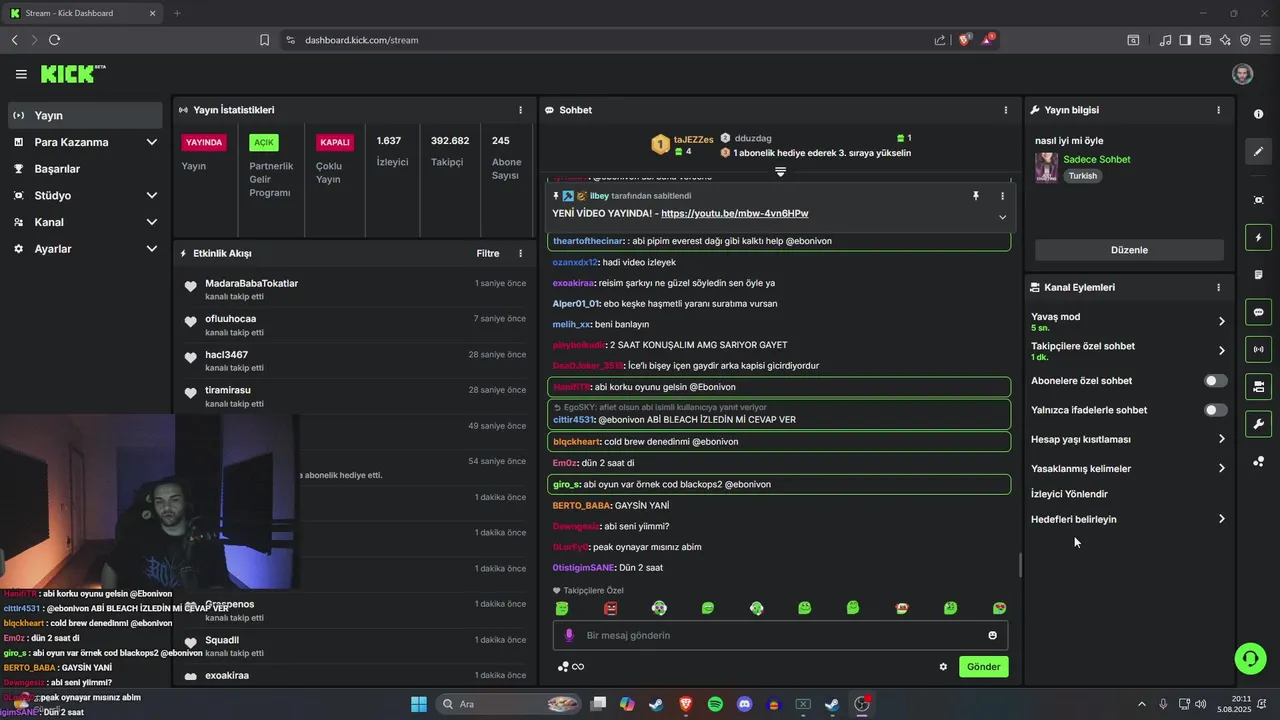Click the Kick logo

pos(73,74)
